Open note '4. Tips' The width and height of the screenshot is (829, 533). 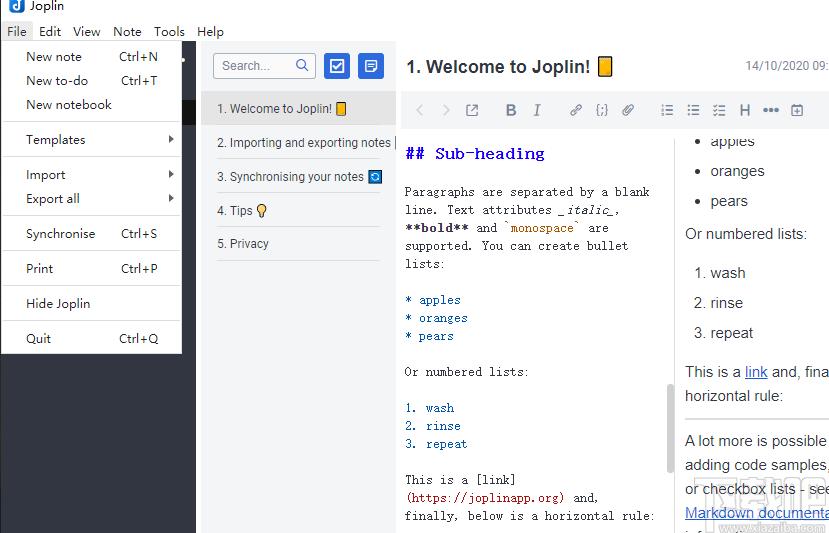tap(299, 210)
